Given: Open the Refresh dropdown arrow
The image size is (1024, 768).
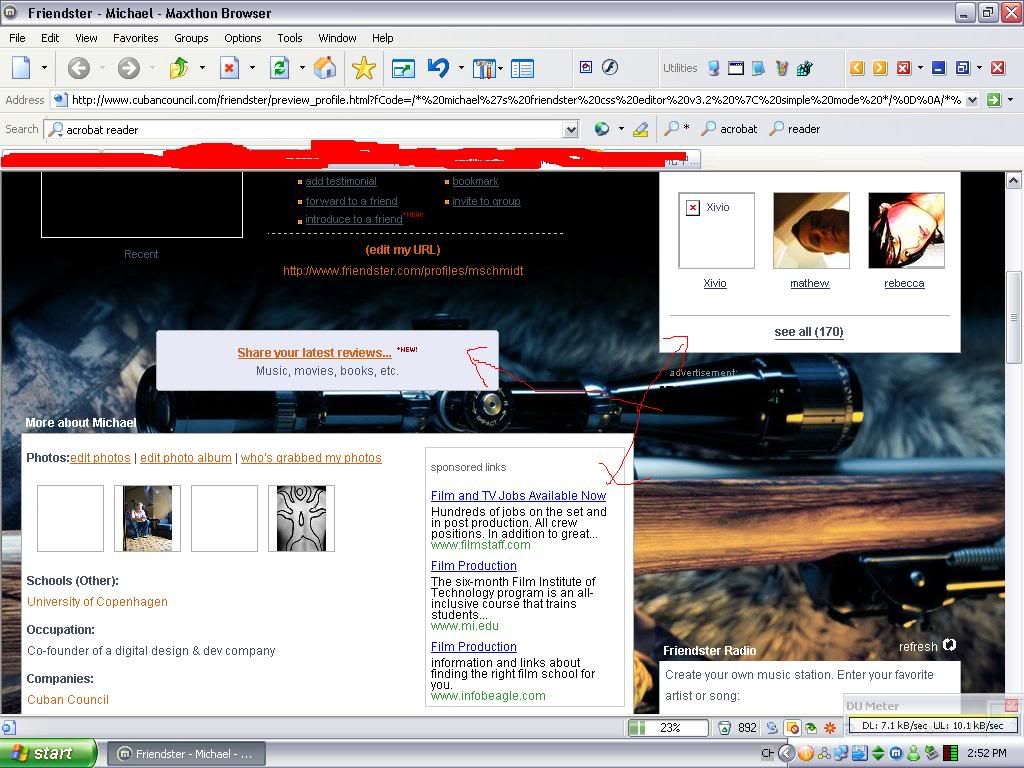Looking at the screenshot, I should tap(302, 67).
